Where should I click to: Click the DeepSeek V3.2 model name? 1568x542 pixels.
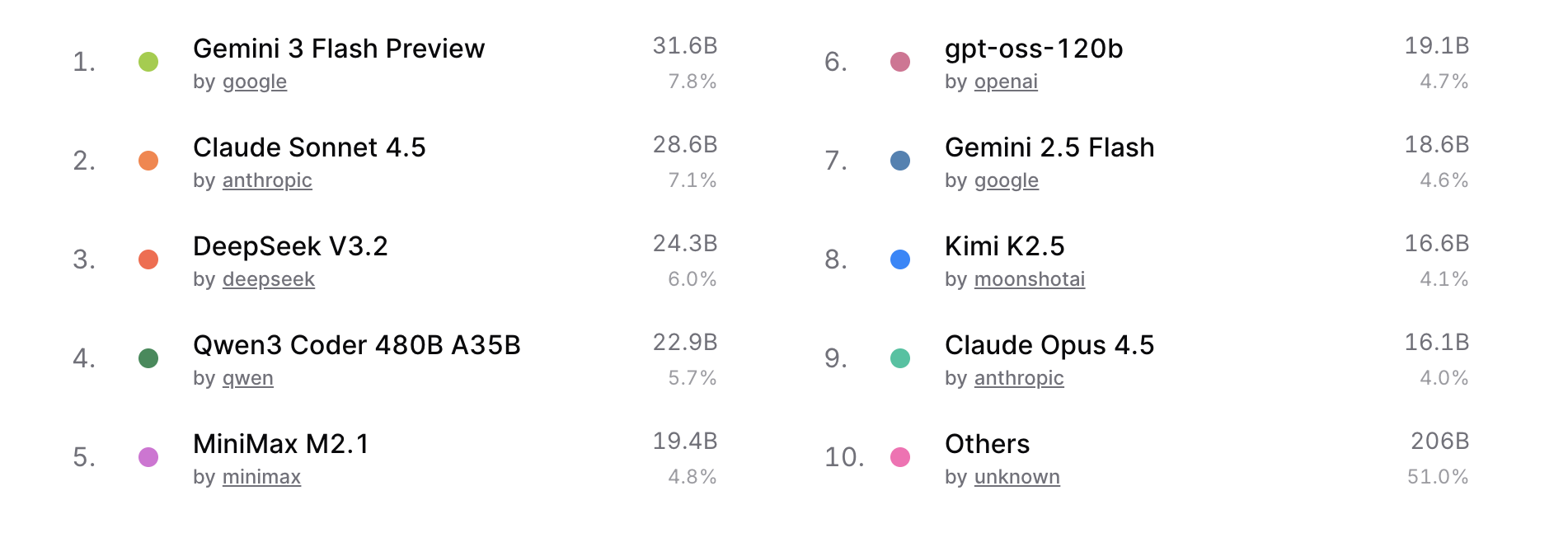(290, 246)
